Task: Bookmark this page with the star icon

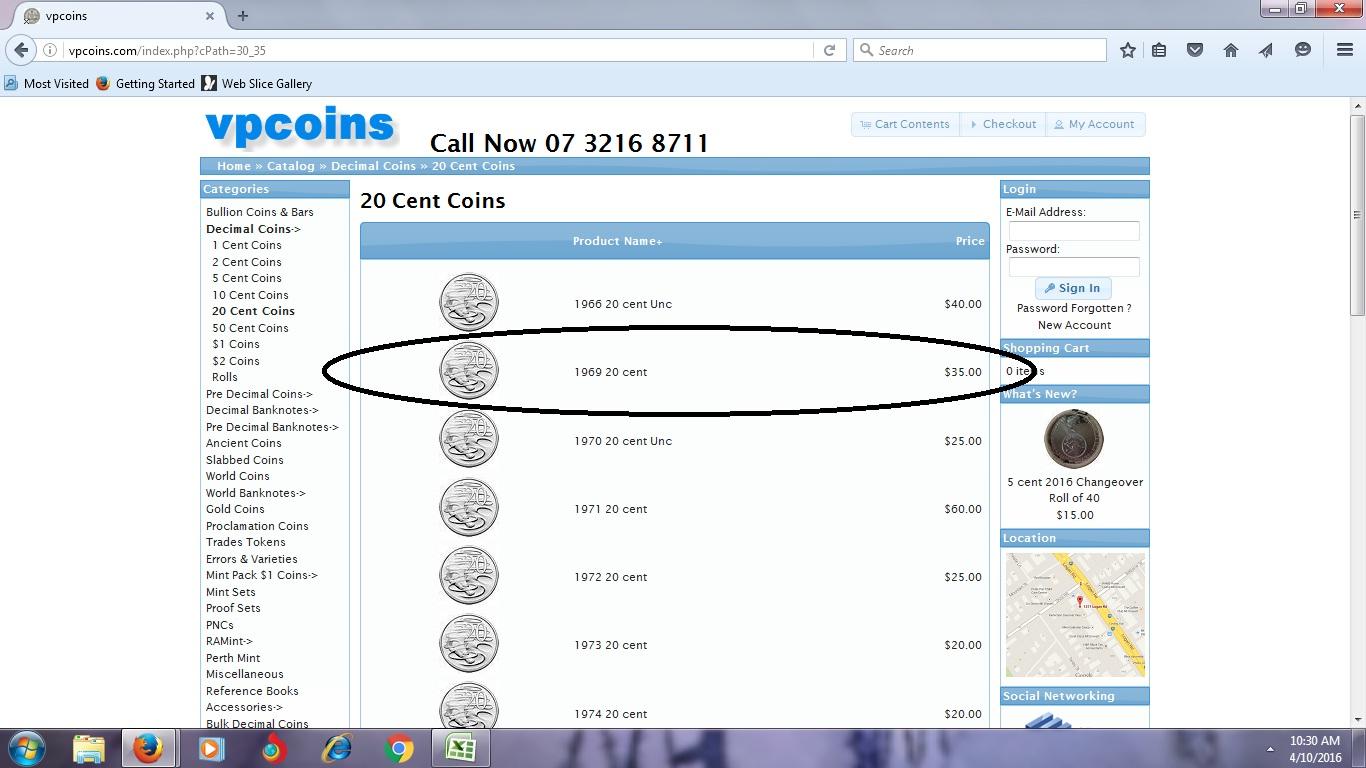Action: tap(1128, 50)
